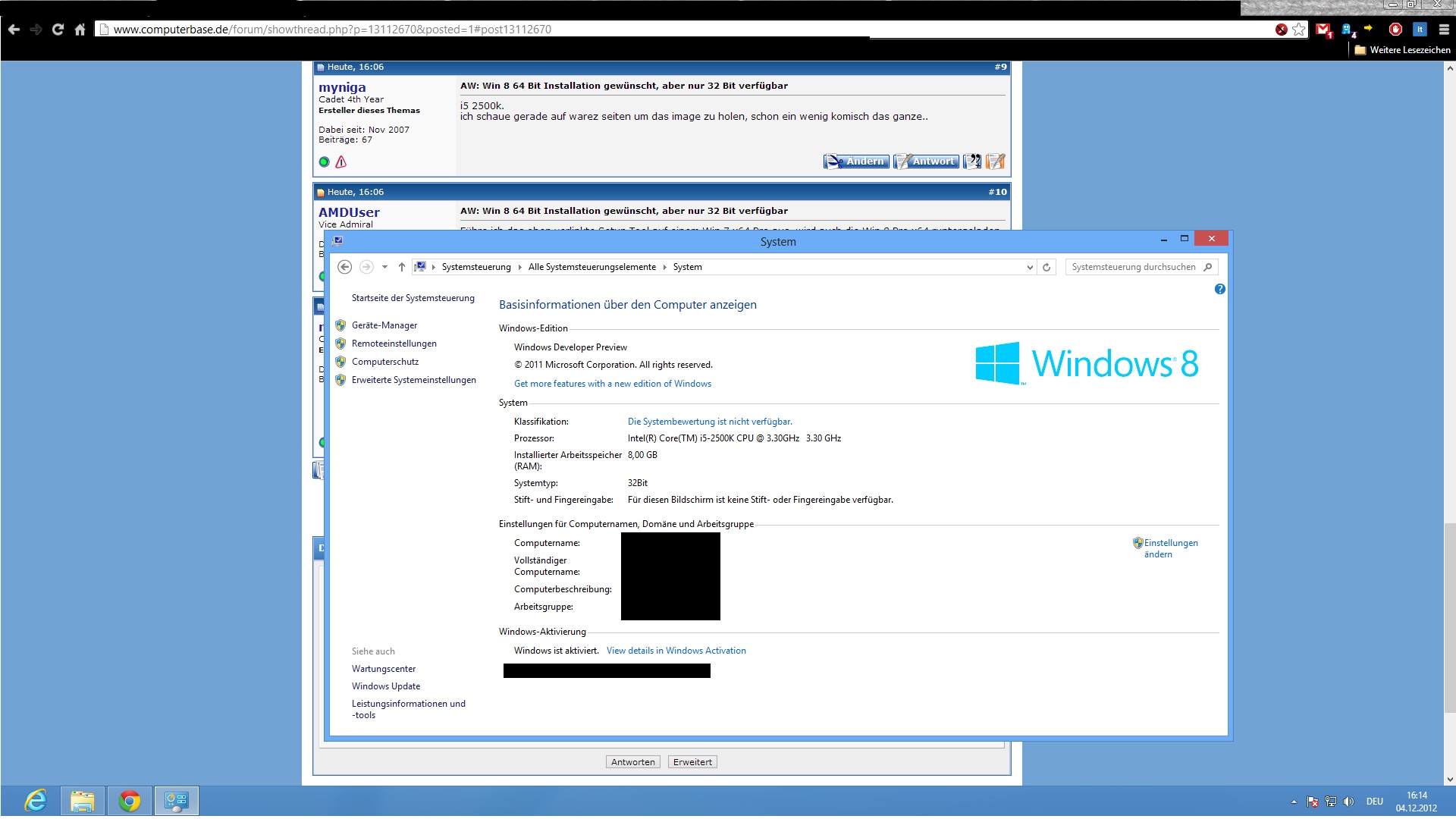Click the Systemsteuerung durchsuchen search field
The width and height of the screenshot is (1456, 819).
pyautogui.click(x=1133, y=267)
